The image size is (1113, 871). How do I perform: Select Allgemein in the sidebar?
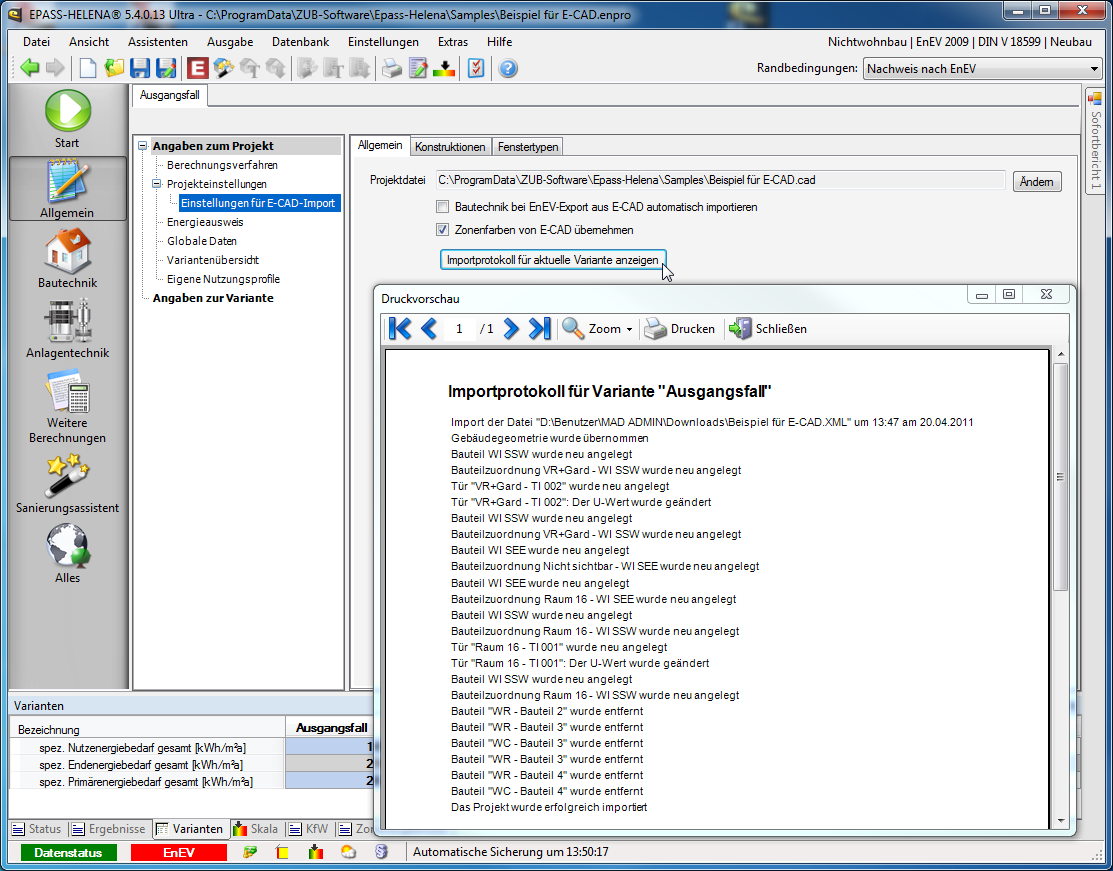click(67, 189)
